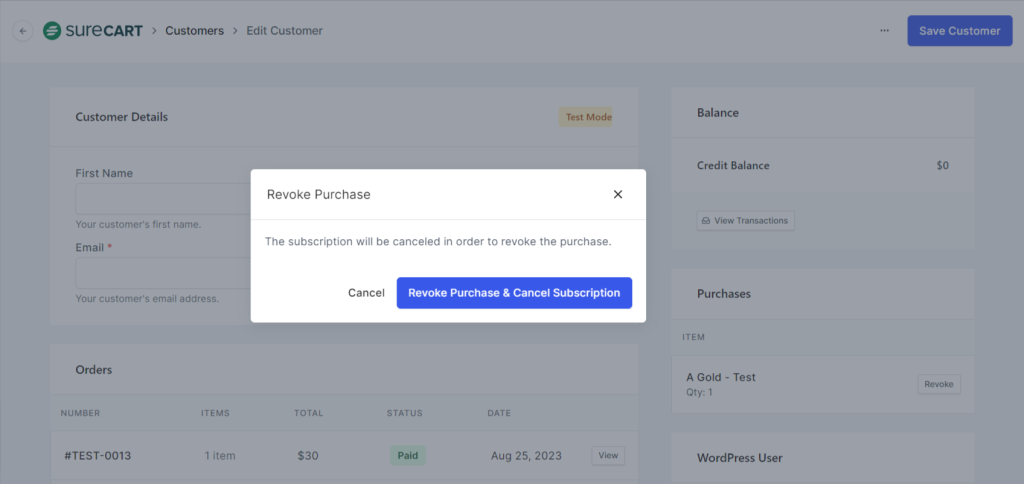
Task: Click the 1 item cell in orders
Action: (x=220, y=455)
